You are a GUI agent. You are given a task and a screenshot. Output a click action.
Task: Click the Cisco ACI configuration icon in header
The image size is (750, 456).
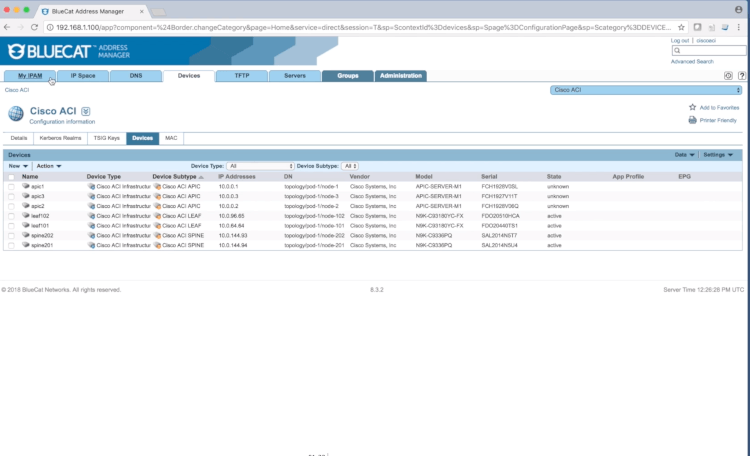click(17, 114)
